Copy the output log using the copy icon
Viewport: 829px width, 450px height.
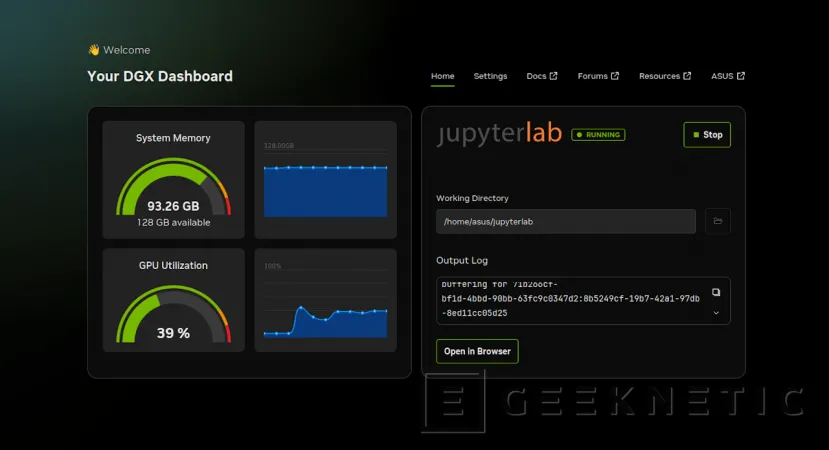716,292
